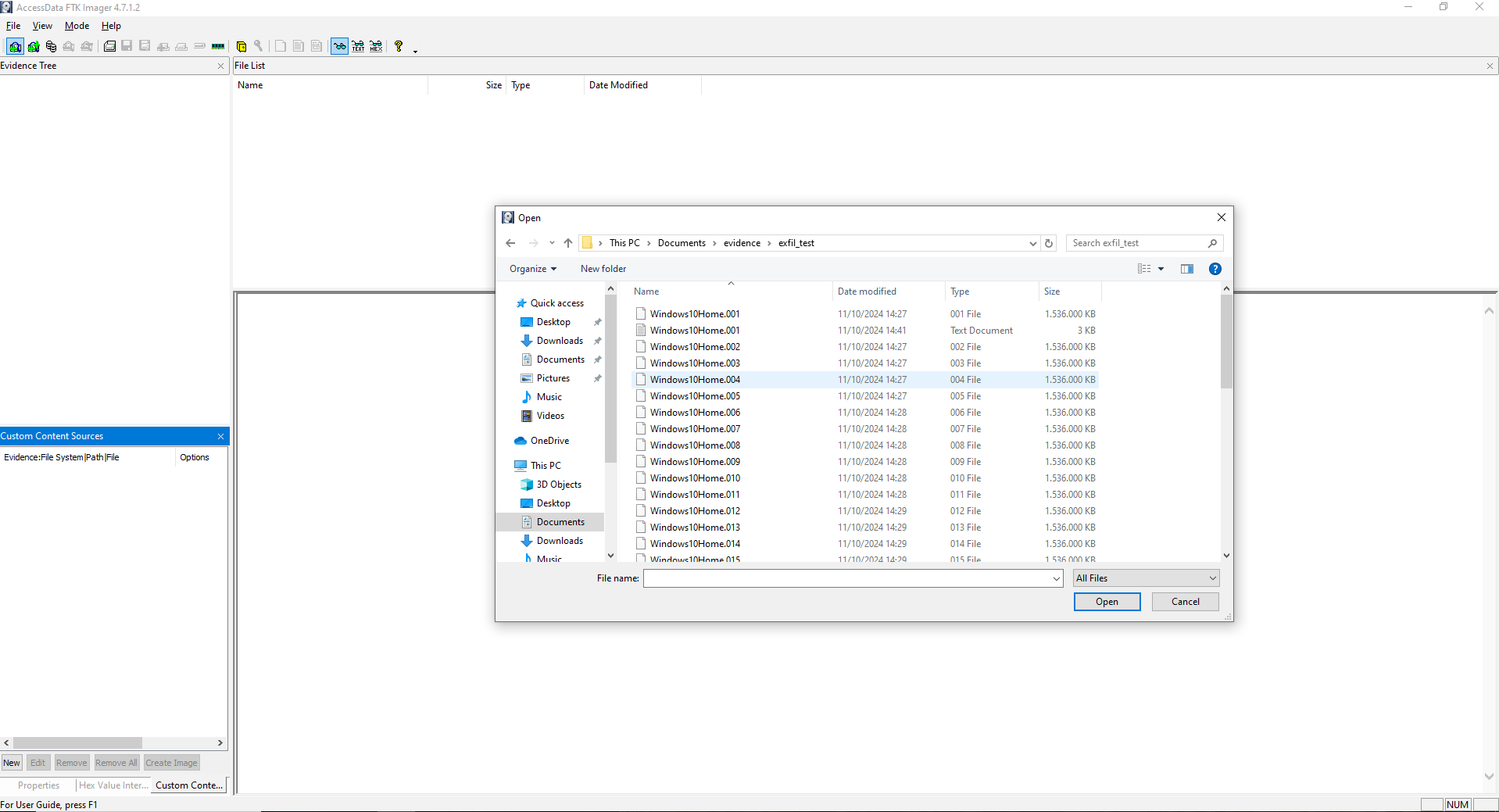Screen dimensions: 1499x812
Task: Click the question mark help toolbar icon
Action: [x=399, y=46]
